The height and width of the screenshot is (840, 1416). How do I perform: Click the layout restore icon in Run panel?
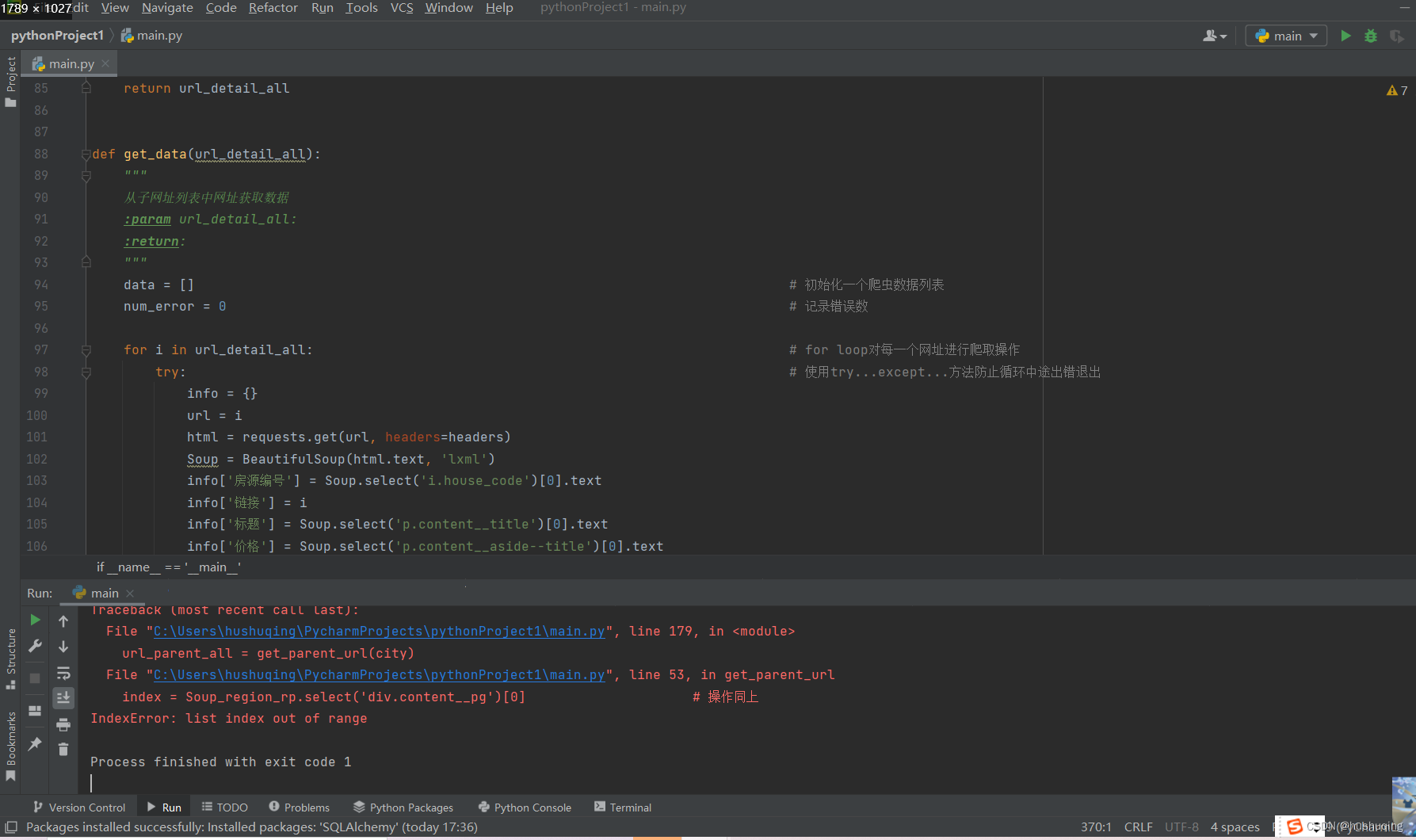35,711
